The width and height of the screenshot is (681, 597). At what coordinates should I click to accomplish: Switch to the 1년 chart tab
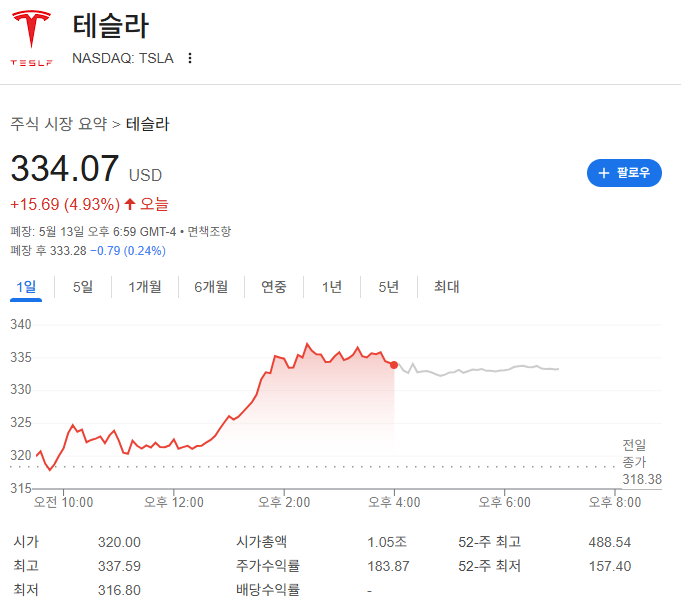(332, 287)
